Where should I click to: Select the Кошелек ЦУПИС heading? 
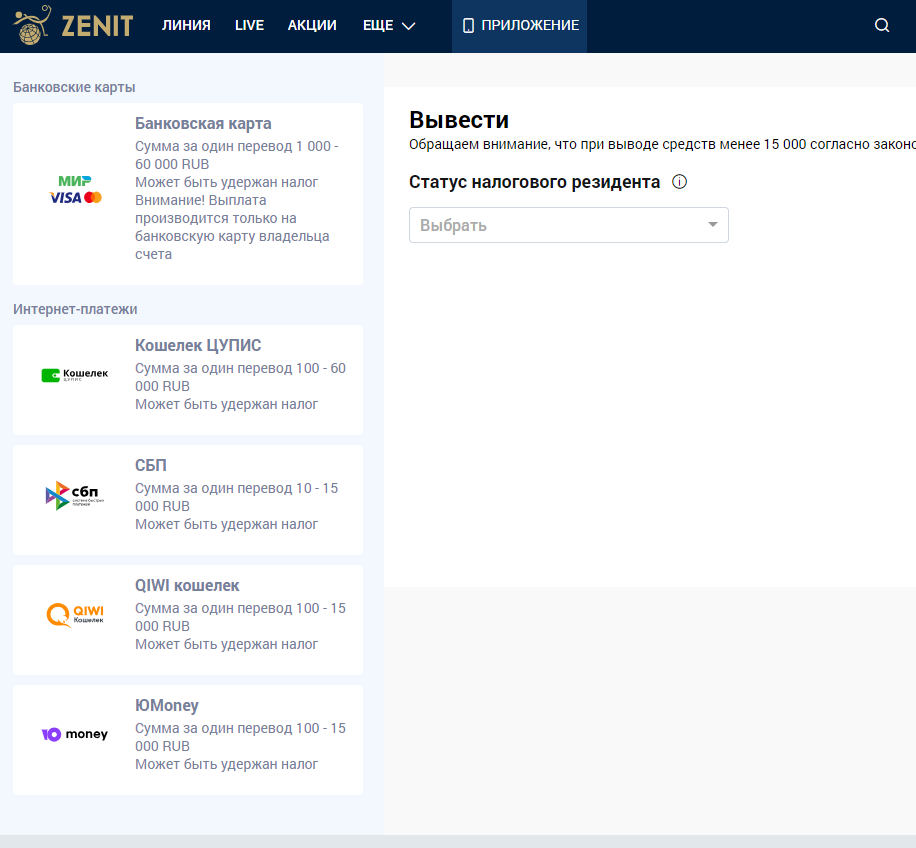(198, 345)
